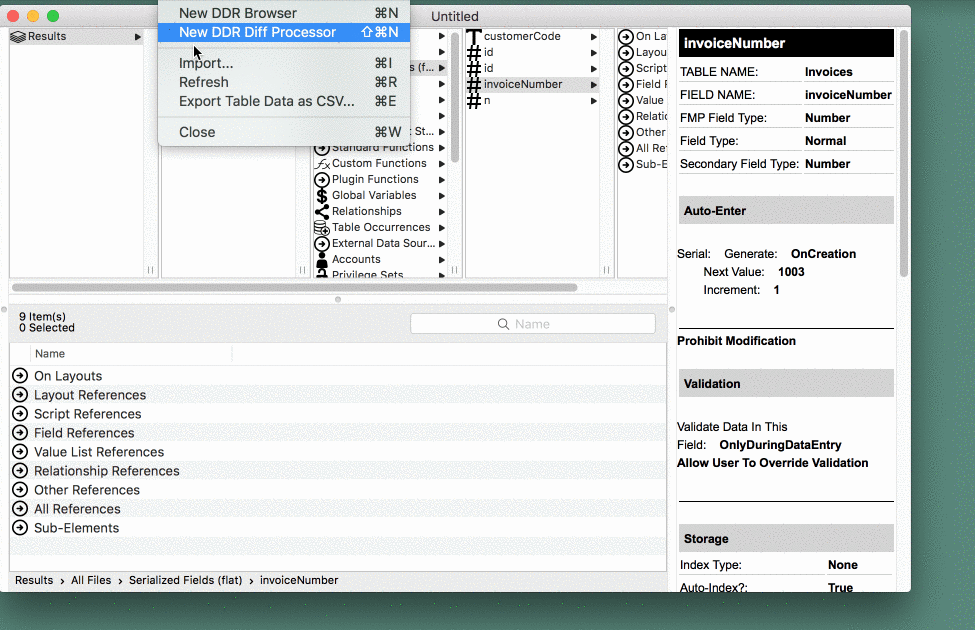The image size is (975, 630).
Task: Select Accounts in the column browser
Action: 356,259
